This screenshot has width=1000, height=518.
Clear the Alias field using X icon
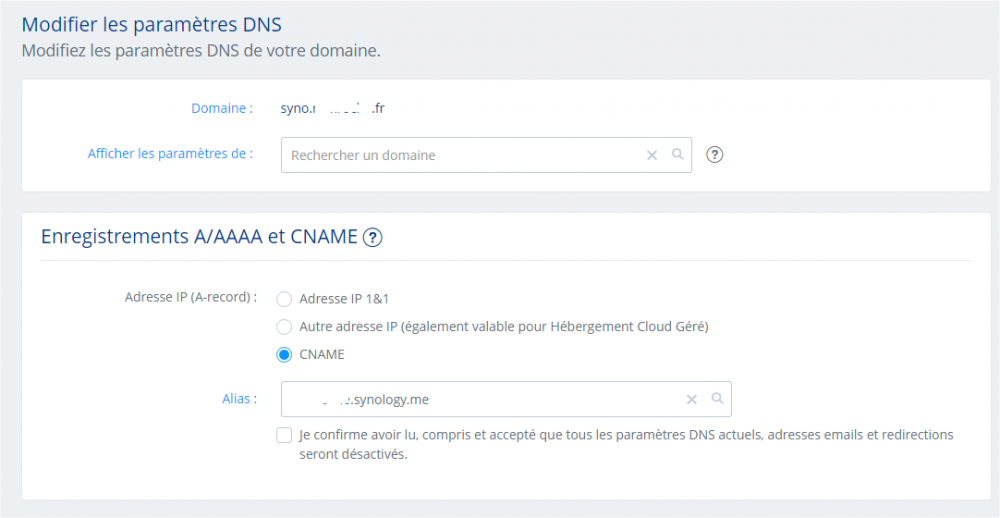pyautogui.click(x=691, y=399)
